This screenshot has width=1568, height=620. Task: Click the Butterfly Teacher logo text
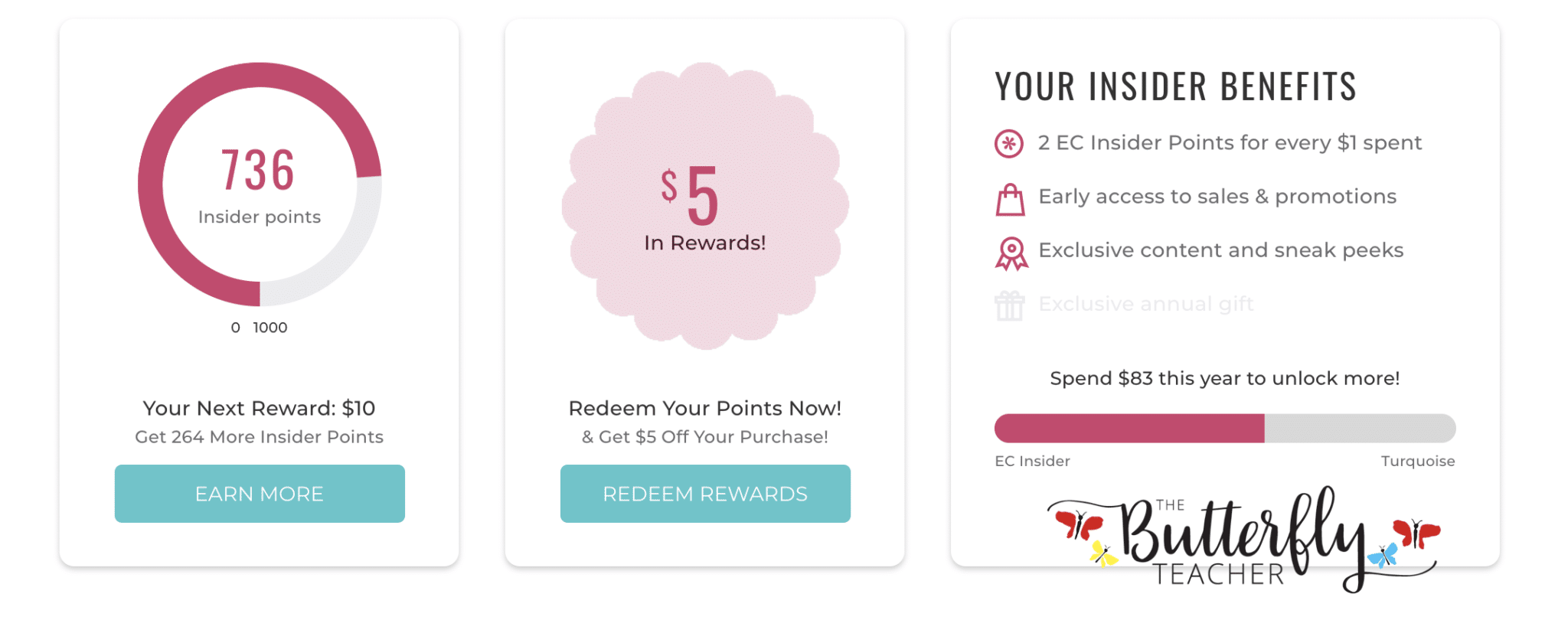[1243, 539]
